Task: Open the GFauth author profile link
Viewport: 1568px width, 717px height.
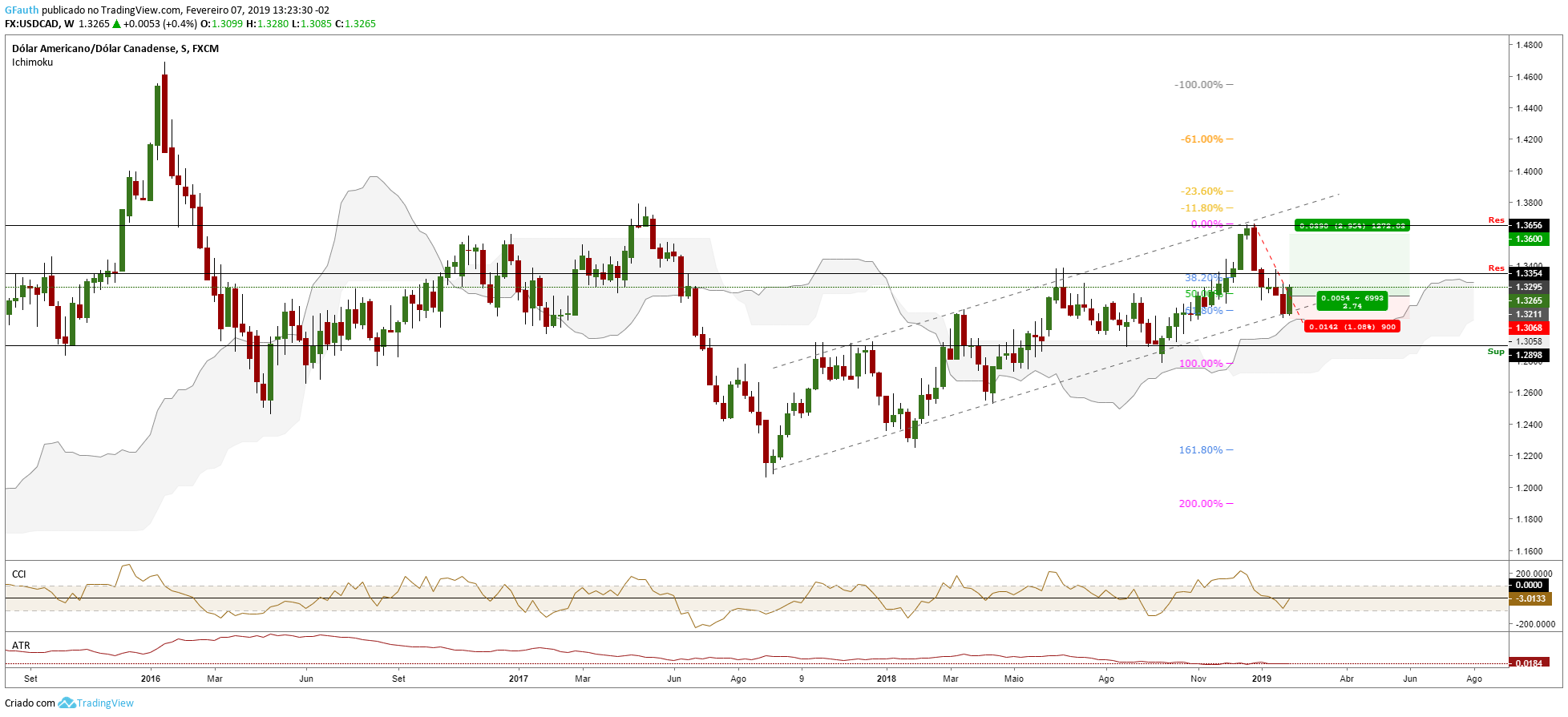Action: click(x=22, y=10)
